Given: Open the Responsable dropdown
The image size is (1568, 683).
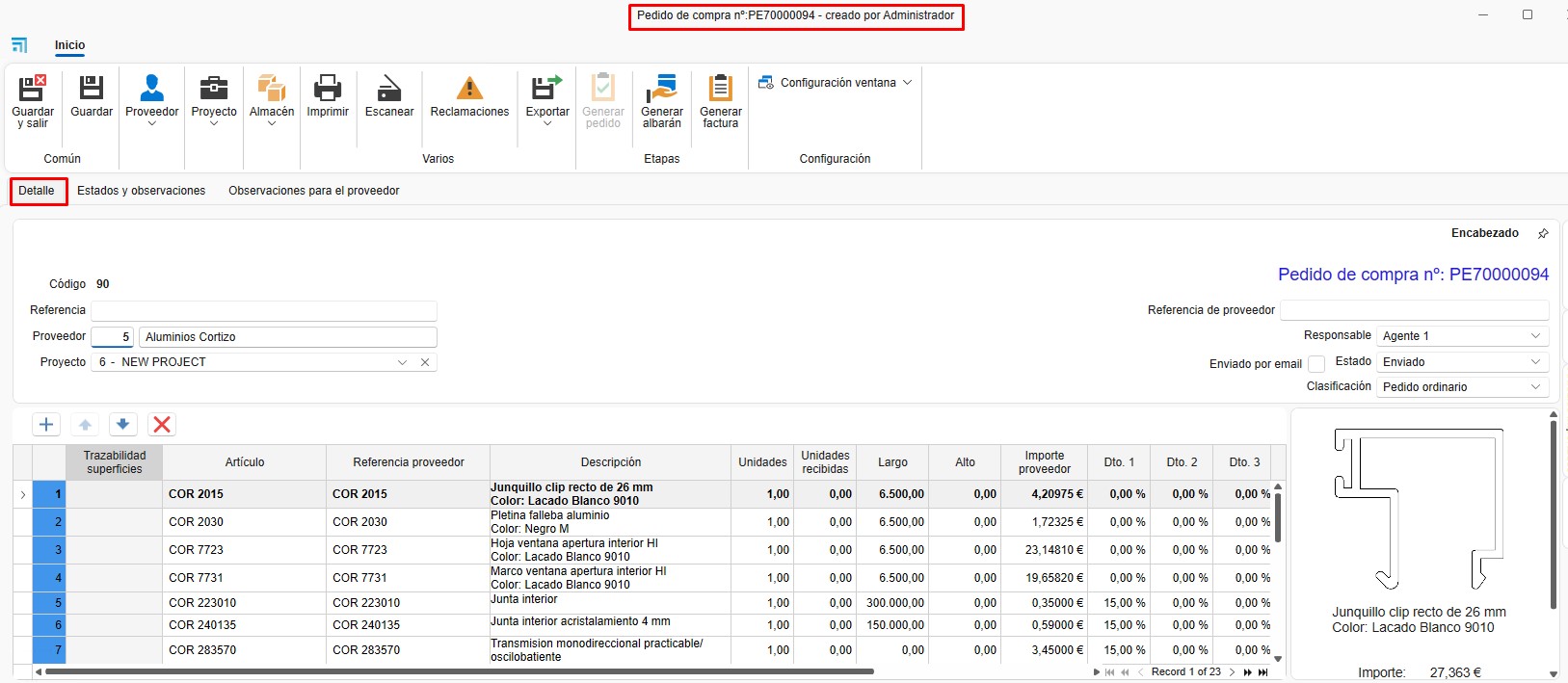Looking at the screenshot, I should pyautogui.click(x=1536, y=336).
